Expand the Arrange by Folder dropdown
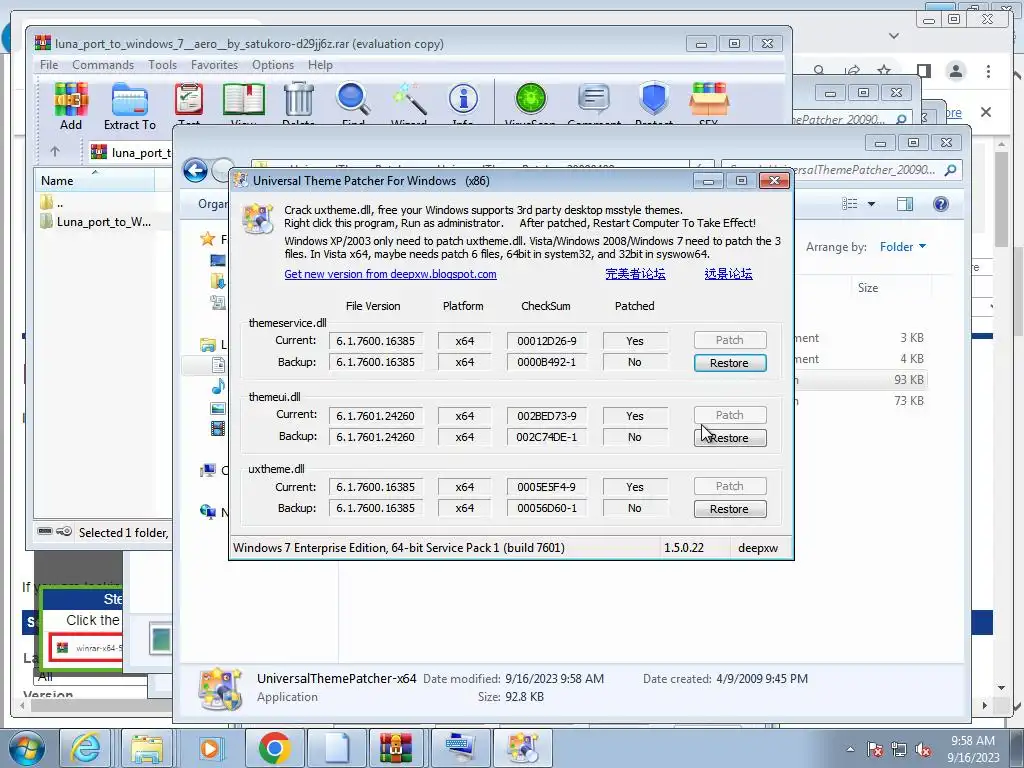Image resolution: width=1024 pixels, height=768 pixels. pos(903,247)
